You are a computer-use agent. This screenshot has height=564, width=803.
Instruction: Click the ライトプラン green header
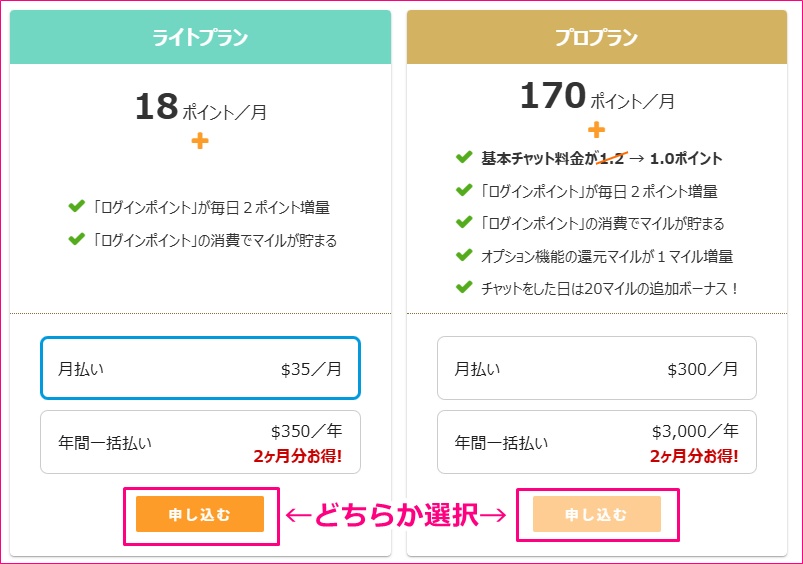point(200,38)
